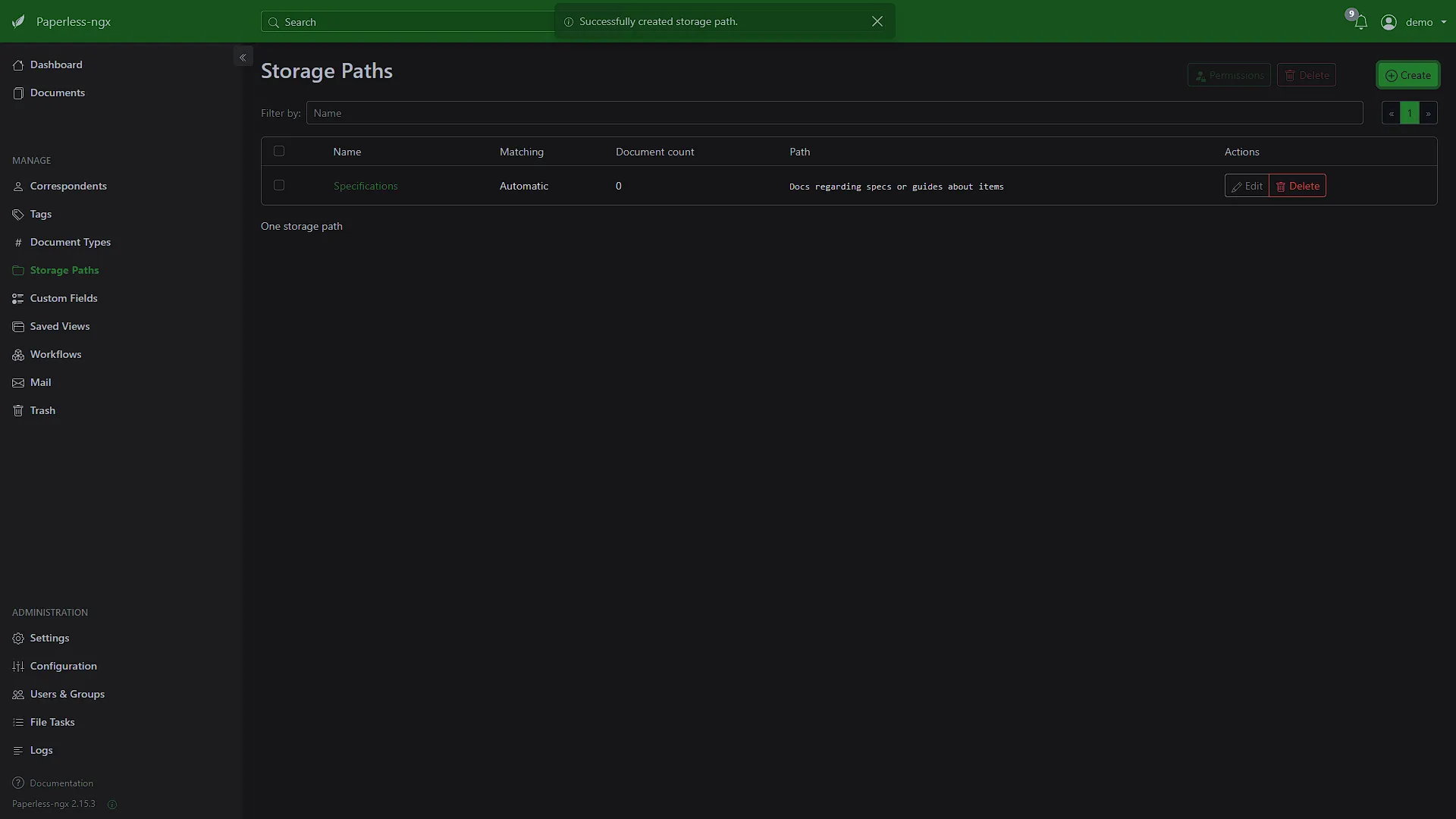This screenshot has width=1456, height=819.
Task: Click the Storage Paths folder icon
Action: click(x=18, y=271)
